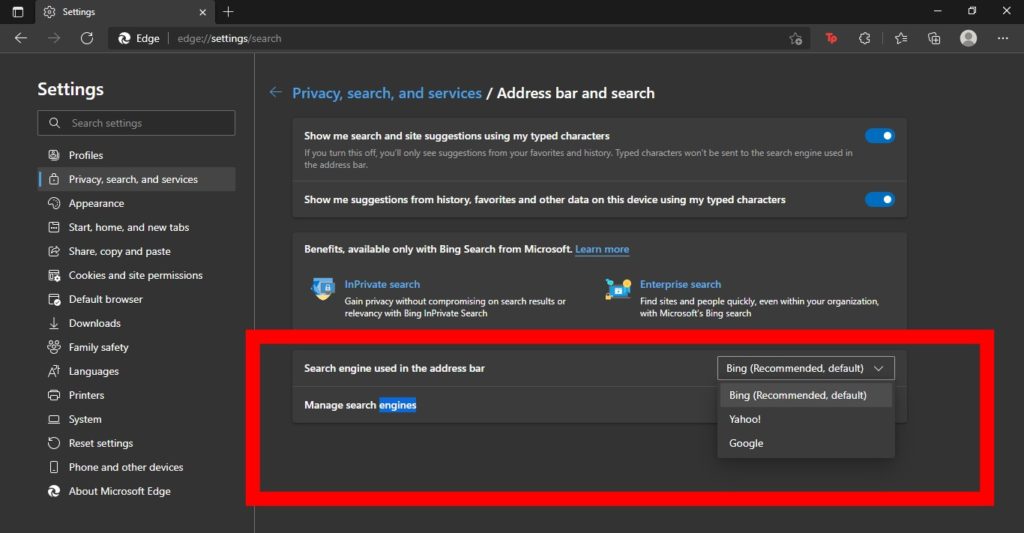Viewport: 1024px width, 533px height.
Task: Open the Extensions puzzle icon
Action: coord(865,39)
